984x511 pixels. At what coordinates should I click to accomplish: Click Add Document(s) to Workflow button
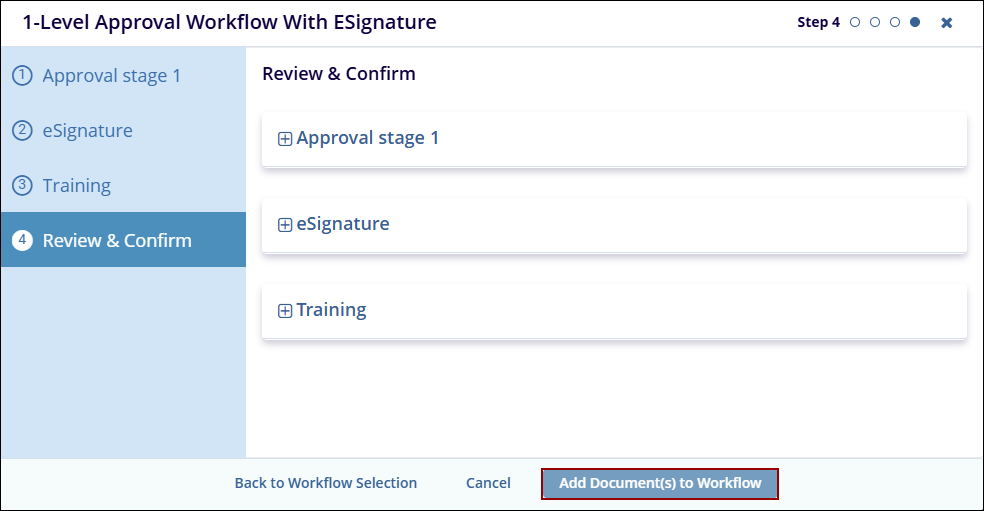point(660,483)
